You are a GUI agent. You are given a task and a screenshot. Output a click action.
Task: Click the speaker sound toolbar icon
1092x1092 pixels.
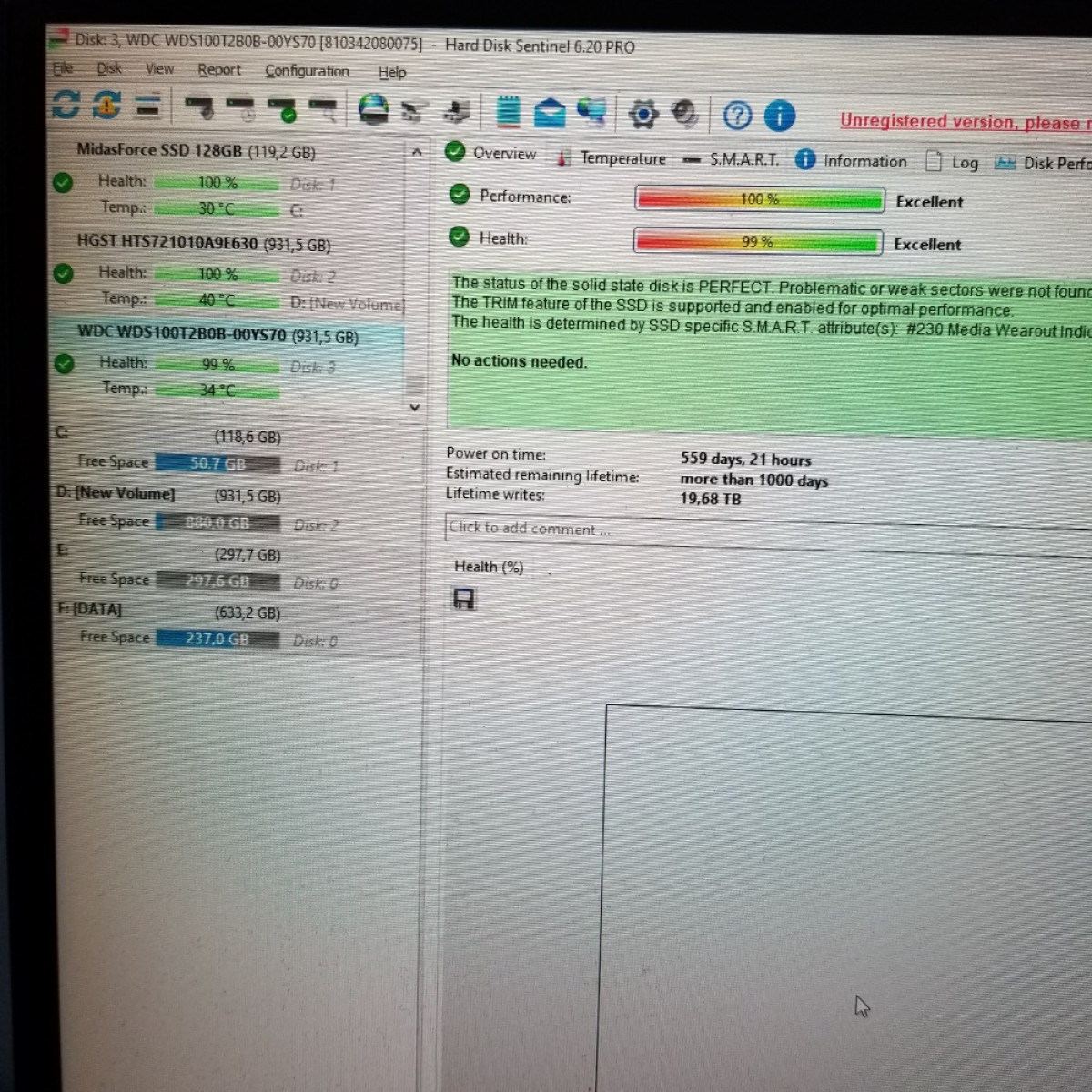coord(684,115)
